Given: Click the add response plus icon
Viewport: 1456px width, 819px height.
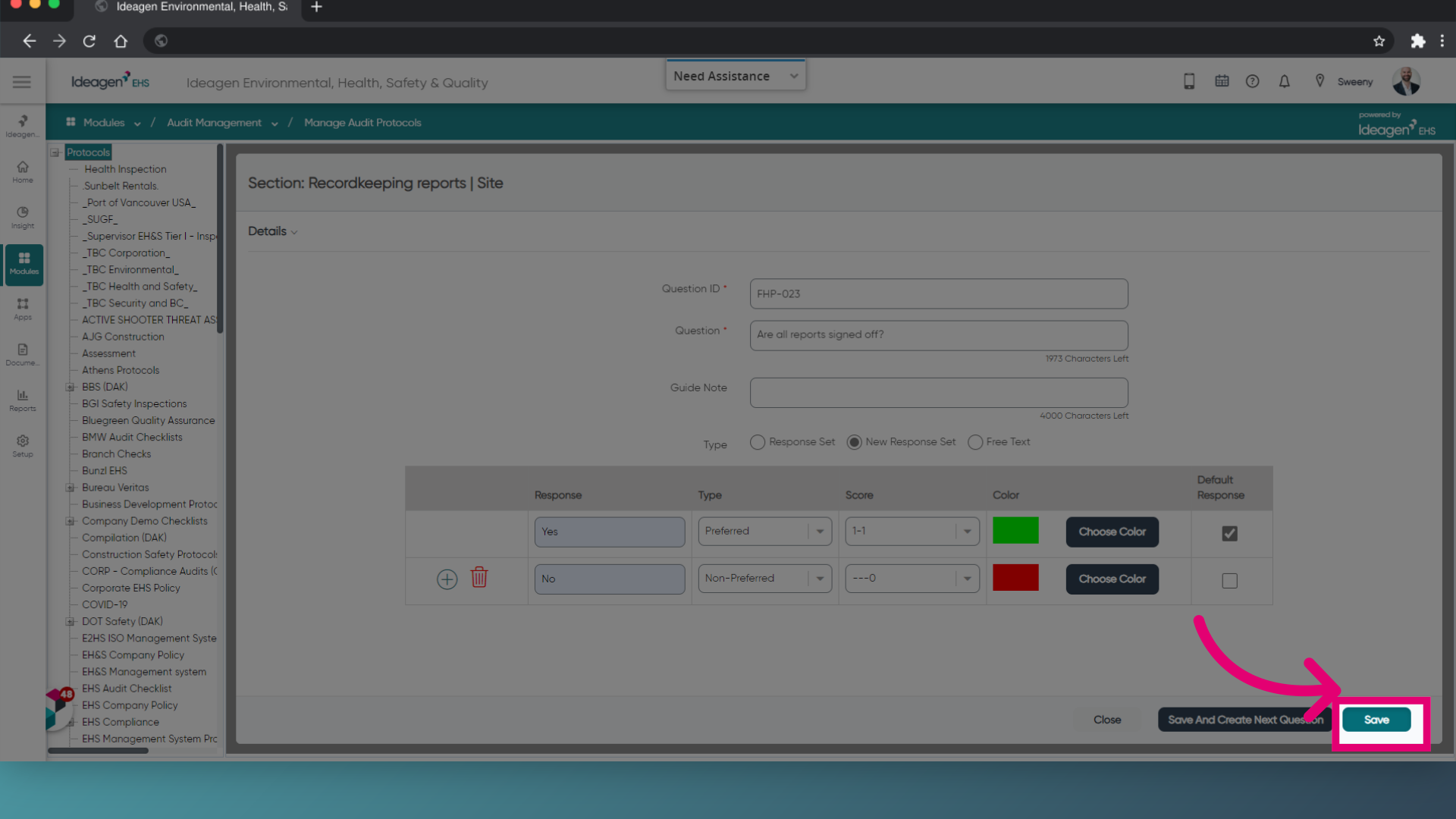Looking at the screenshot, I should point(447,579).
